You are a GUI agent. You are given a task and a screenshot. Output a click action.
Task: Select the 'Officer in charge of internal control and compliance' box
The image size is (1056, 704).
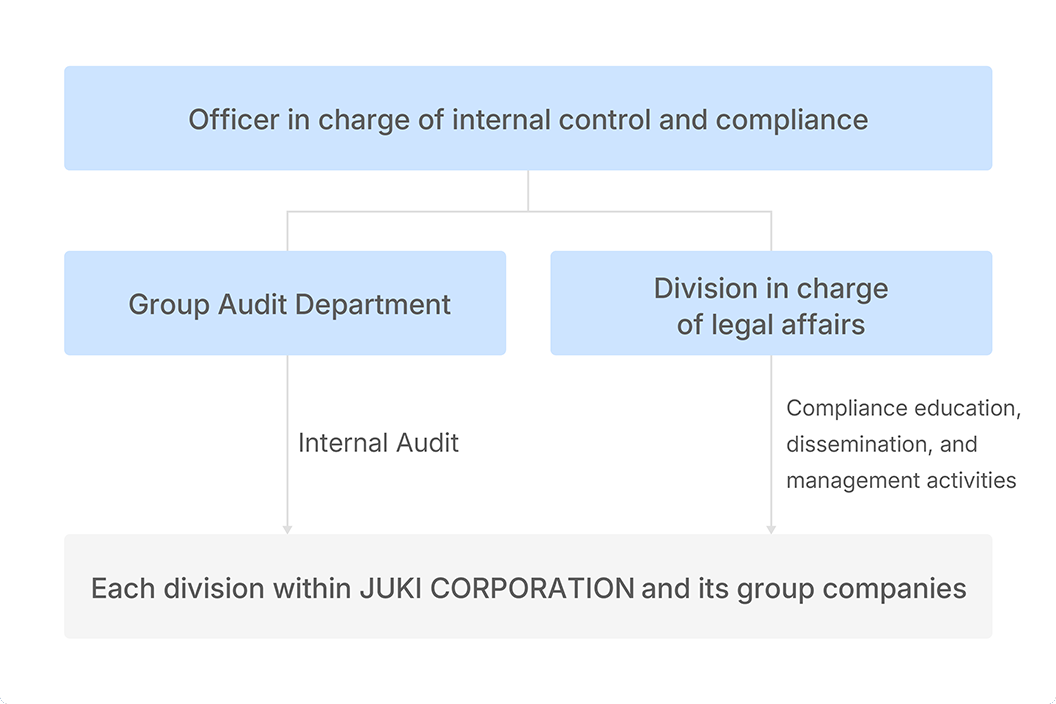tap(528, 118)
